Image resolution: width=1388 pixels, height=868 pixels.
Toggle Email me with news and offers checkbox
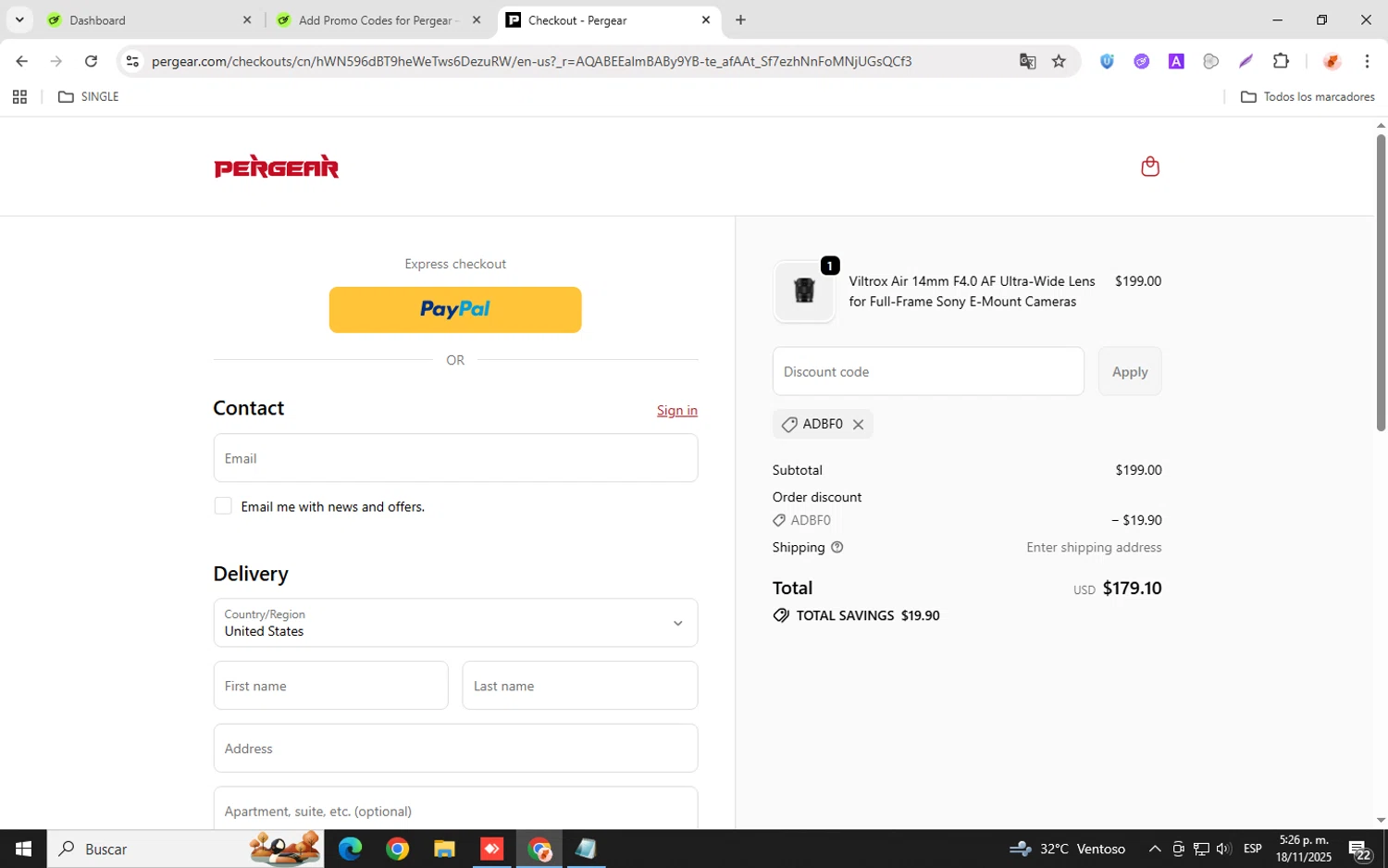pos(223,506)
